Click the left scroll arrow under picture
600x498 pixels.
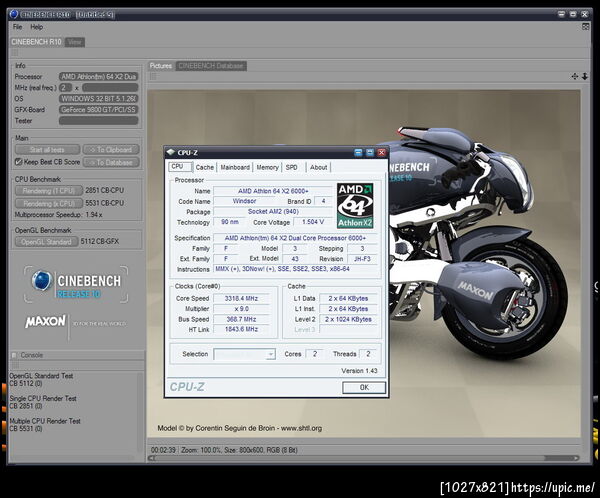tap(152, 458)
